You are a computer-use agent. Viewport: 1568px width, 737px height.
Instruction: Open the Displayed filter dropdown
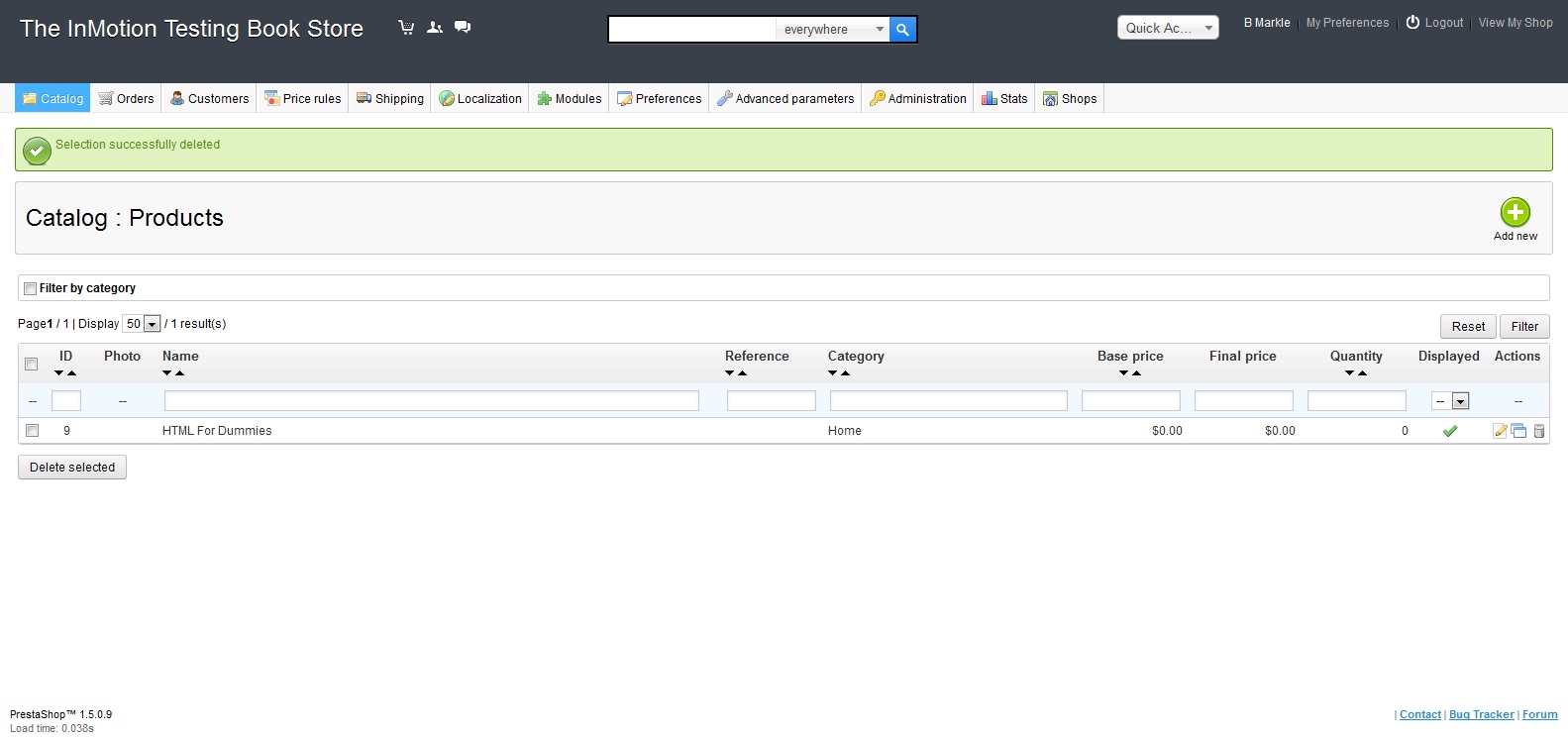(x=1450, y=401)
